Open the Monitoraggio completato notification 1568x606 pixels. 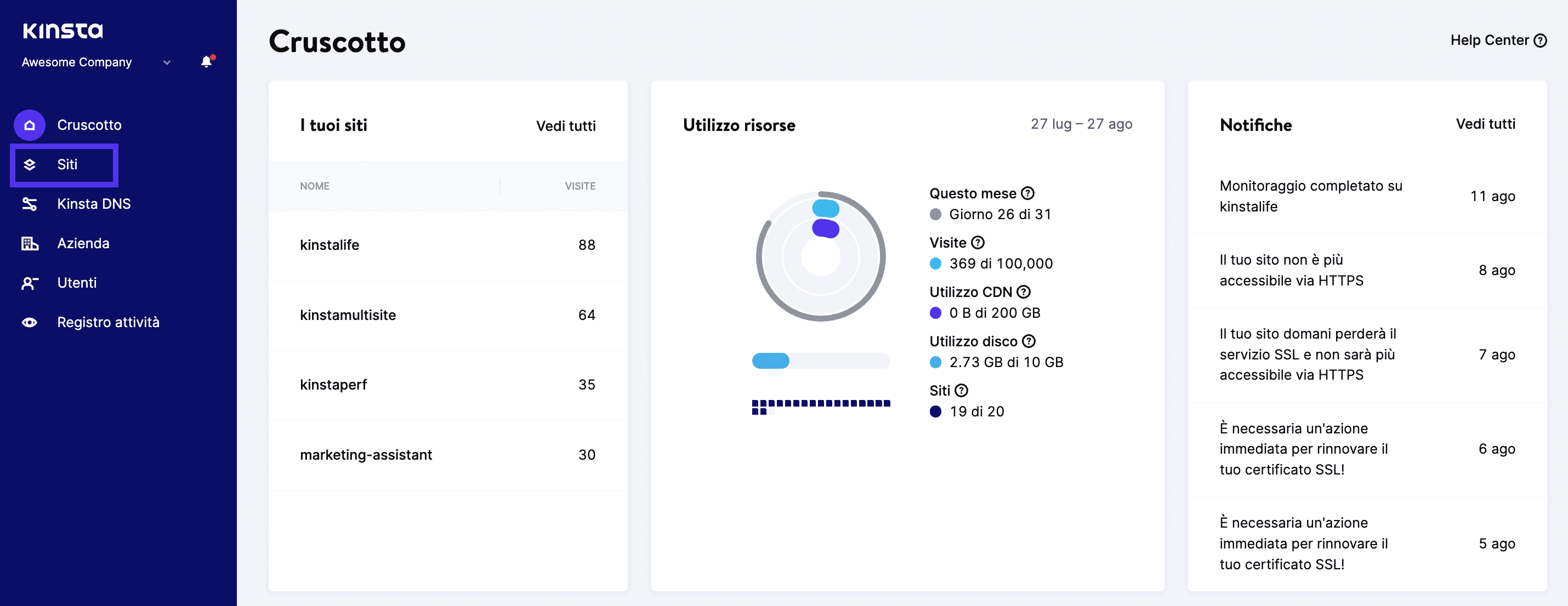pos(1310,197)
